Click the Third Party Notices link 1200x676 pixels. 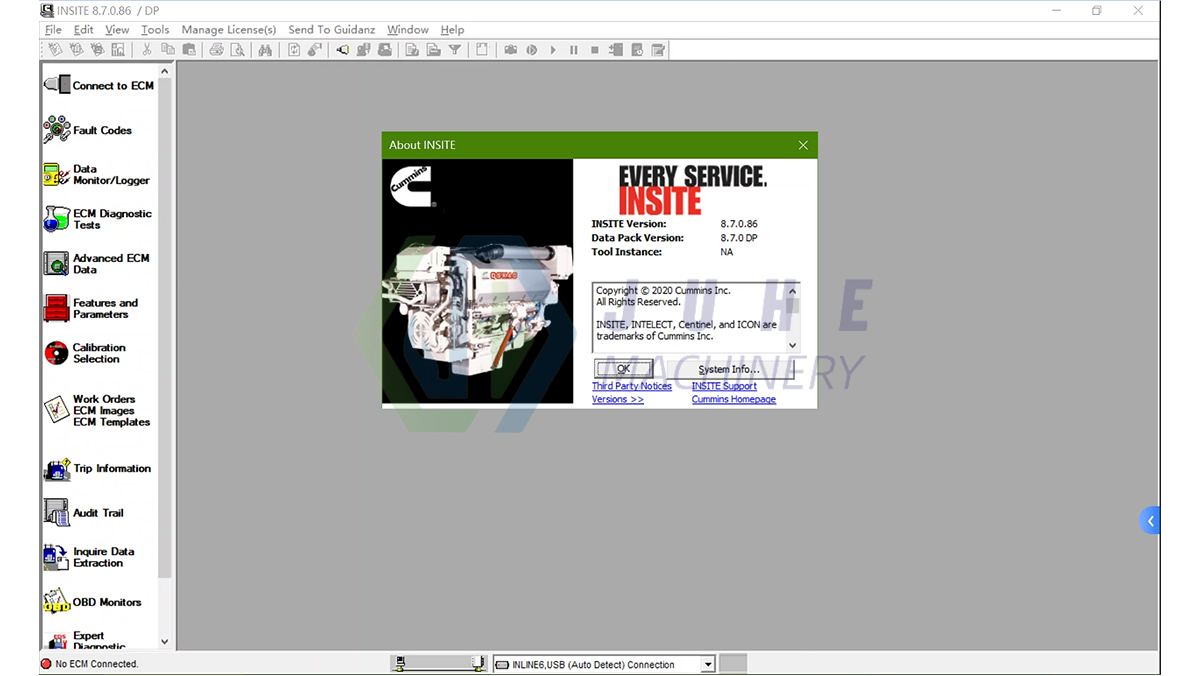point(631,386)
